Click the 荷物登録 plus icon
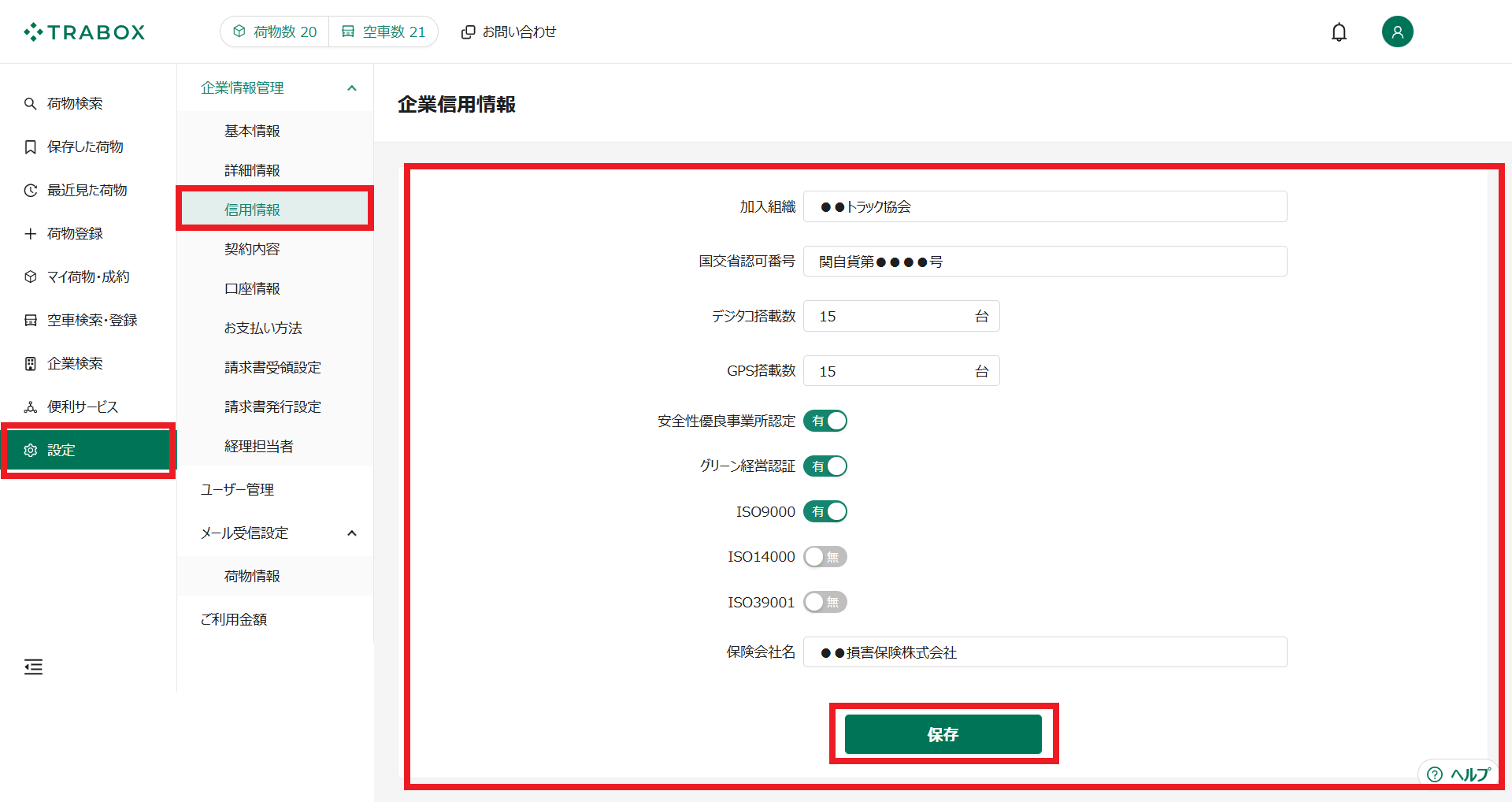This screenshot has width=1512, height=802. [31, 234]
